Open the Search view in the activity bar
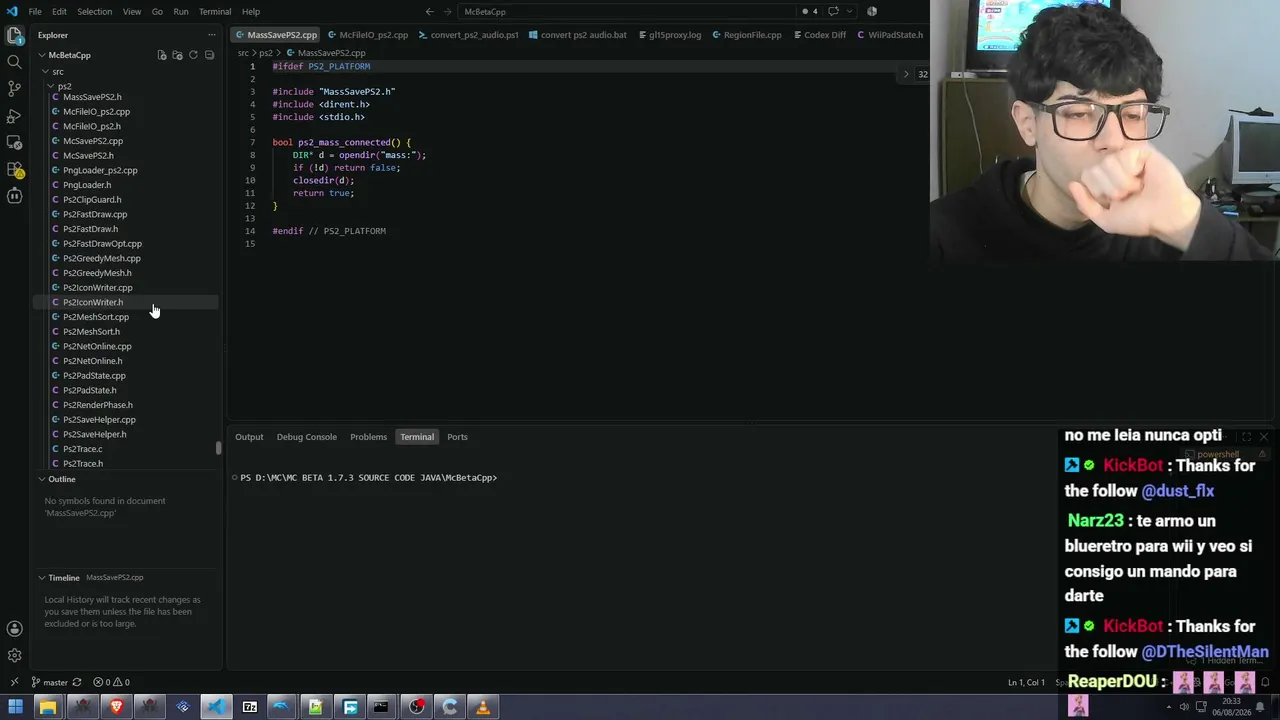The height and width of the screenshot is (720, 1280). pyautogui.click(x=14, y=62)
